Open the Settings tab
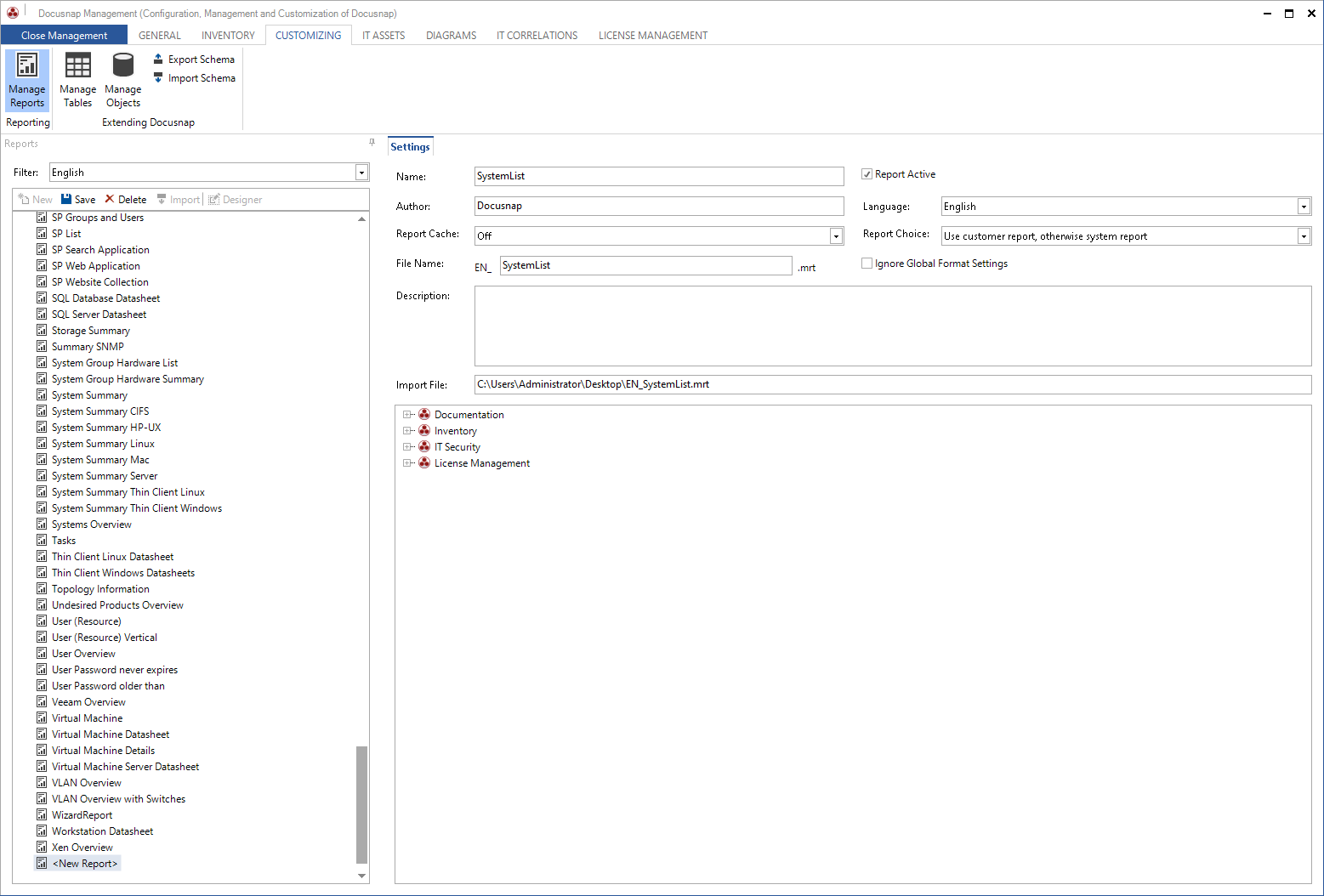 tap(410, 146)
